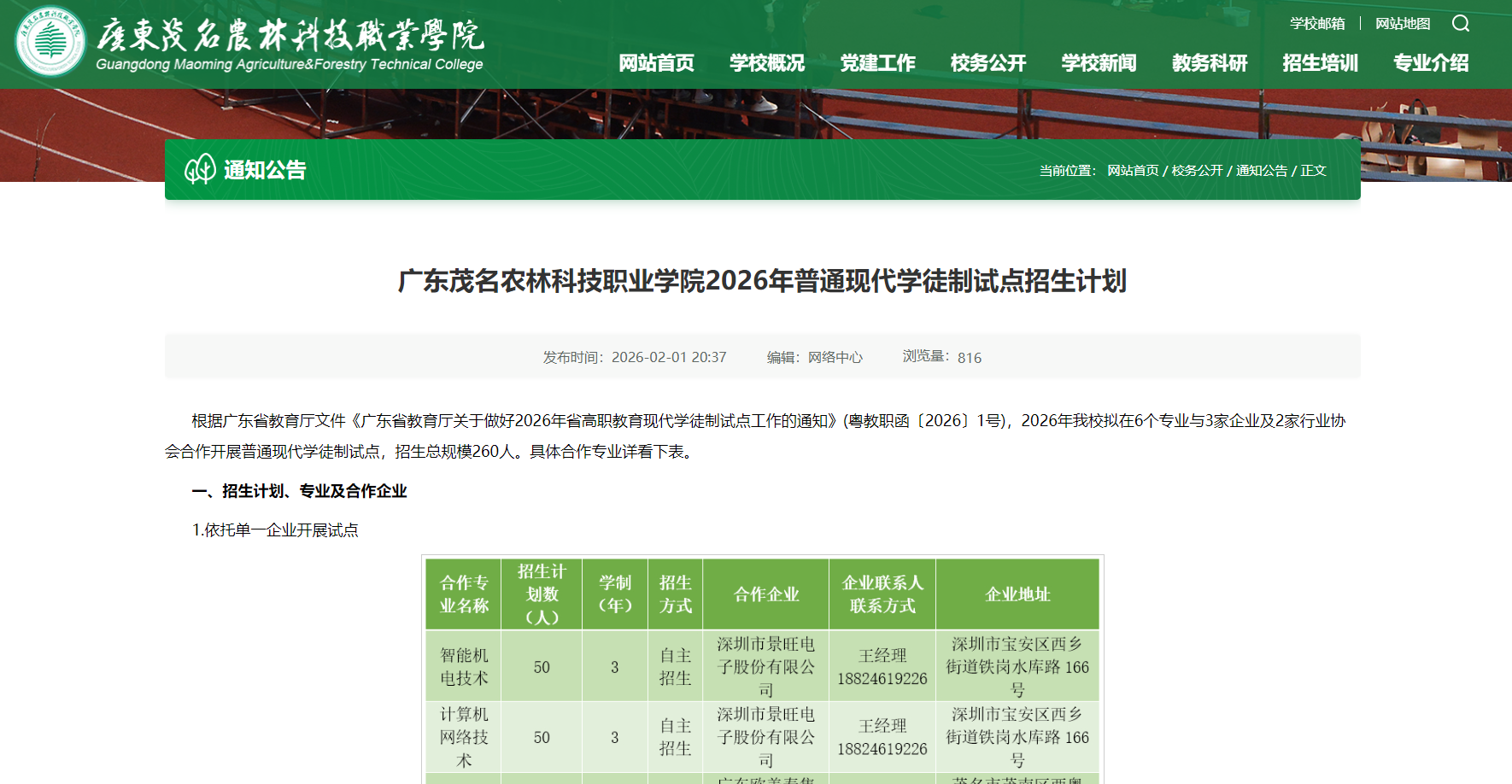Open the 专业介绍 navigation item
The image size is (1512, 784).
pyautogui.click(x=1431, y=63)
